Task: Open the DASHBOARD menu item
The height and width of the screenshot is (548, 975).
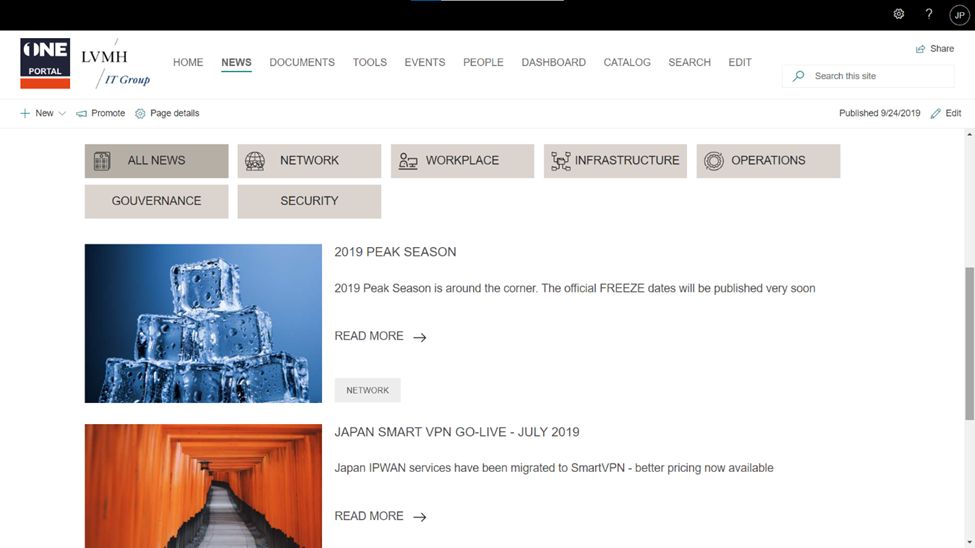Action: coord(553,62)
